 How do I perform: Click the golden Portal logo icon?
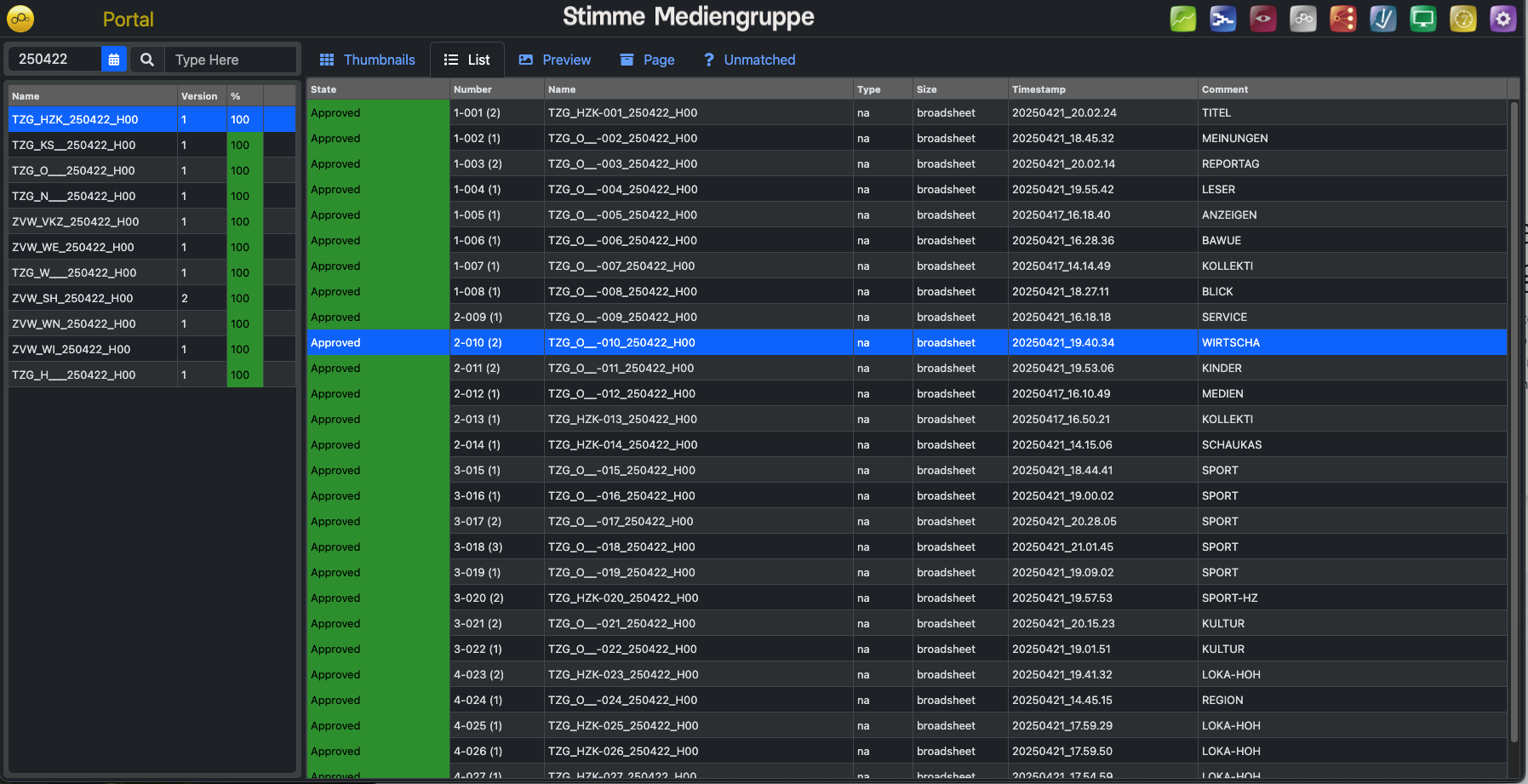20,19
